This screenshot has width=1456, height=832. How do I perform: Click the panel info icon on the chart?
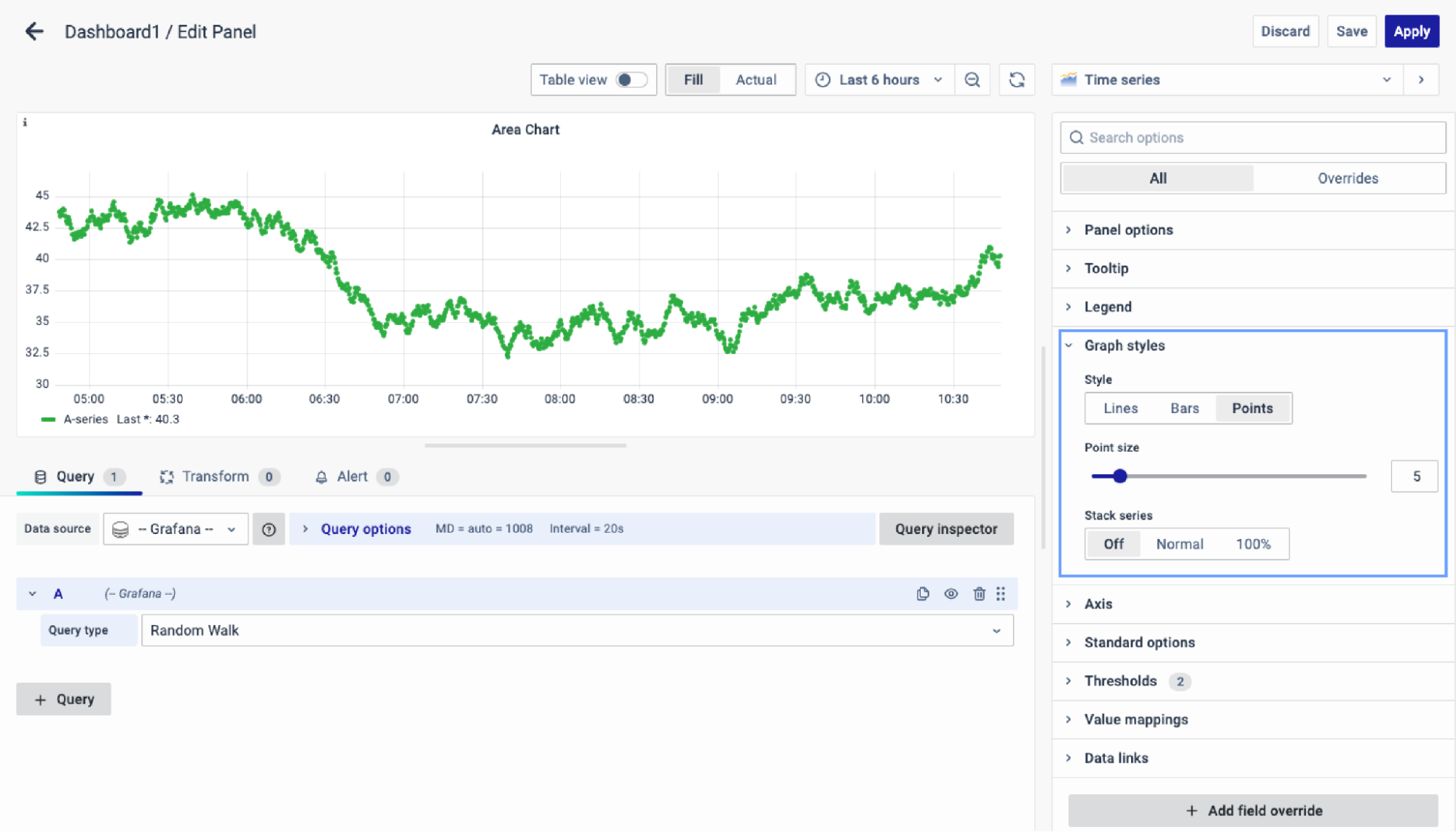(x=25, y=122)
